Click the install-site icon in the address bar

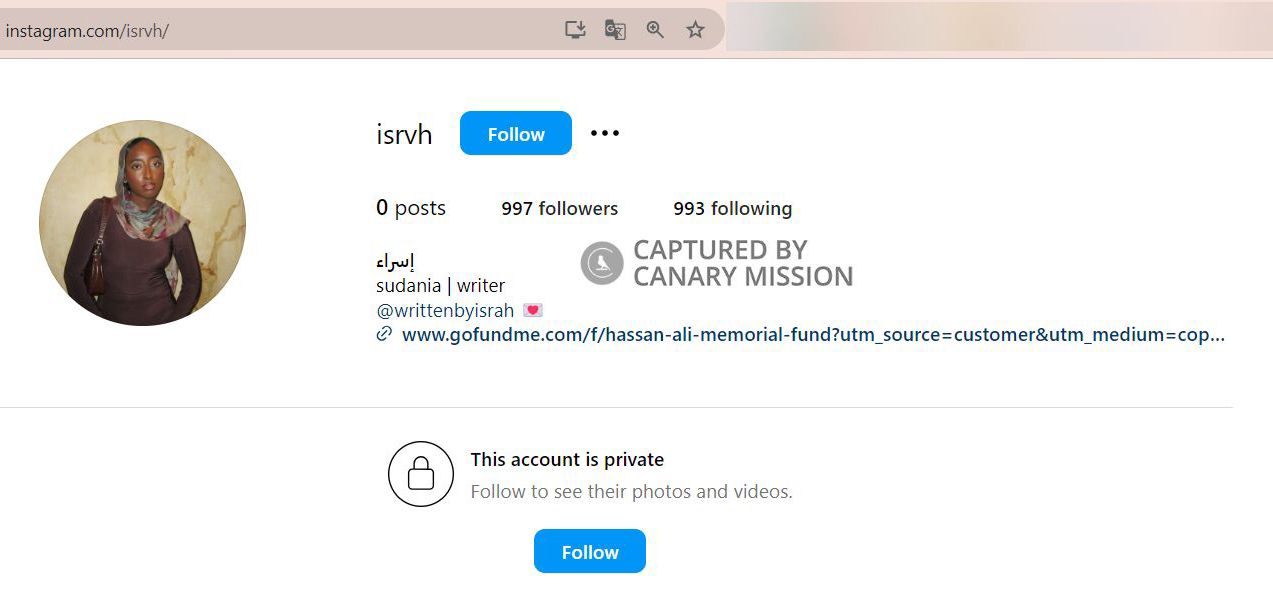(x=575, y=30)
